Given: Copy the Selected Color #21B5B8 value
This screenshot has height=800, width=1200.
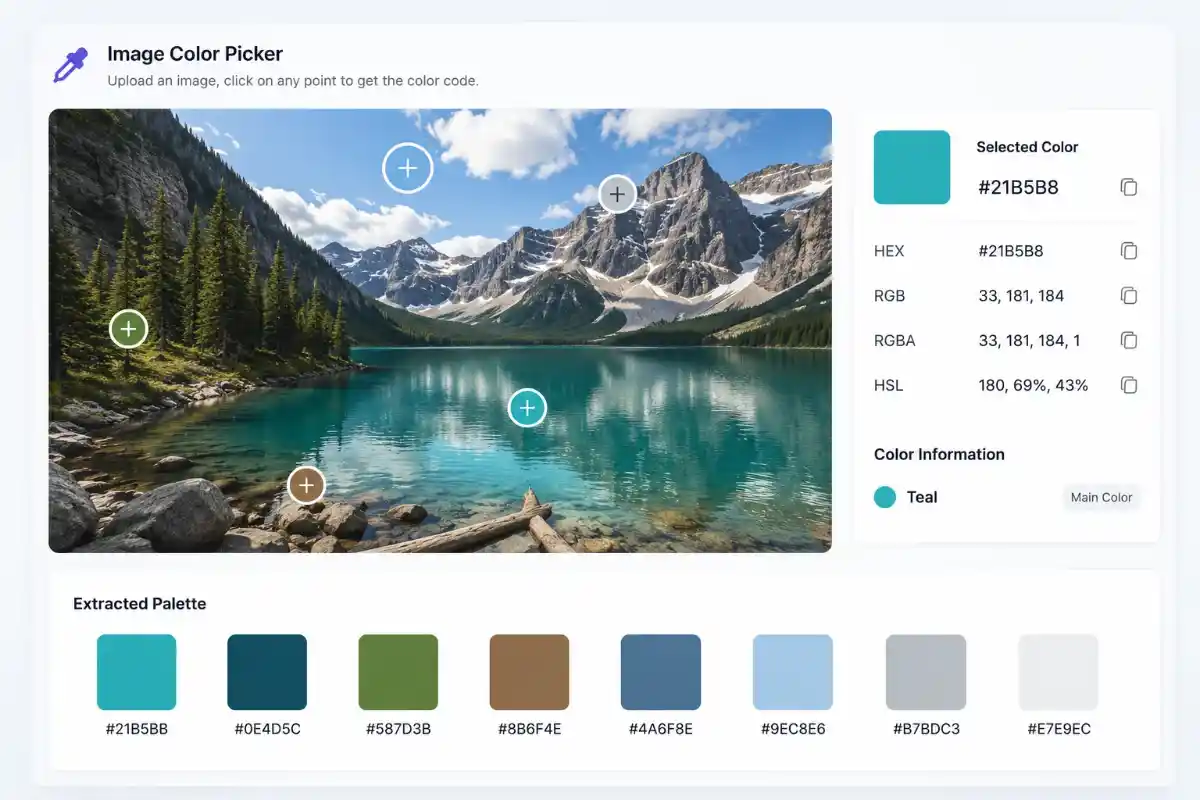Looking at the screenshot, I should coord(1129,187).
